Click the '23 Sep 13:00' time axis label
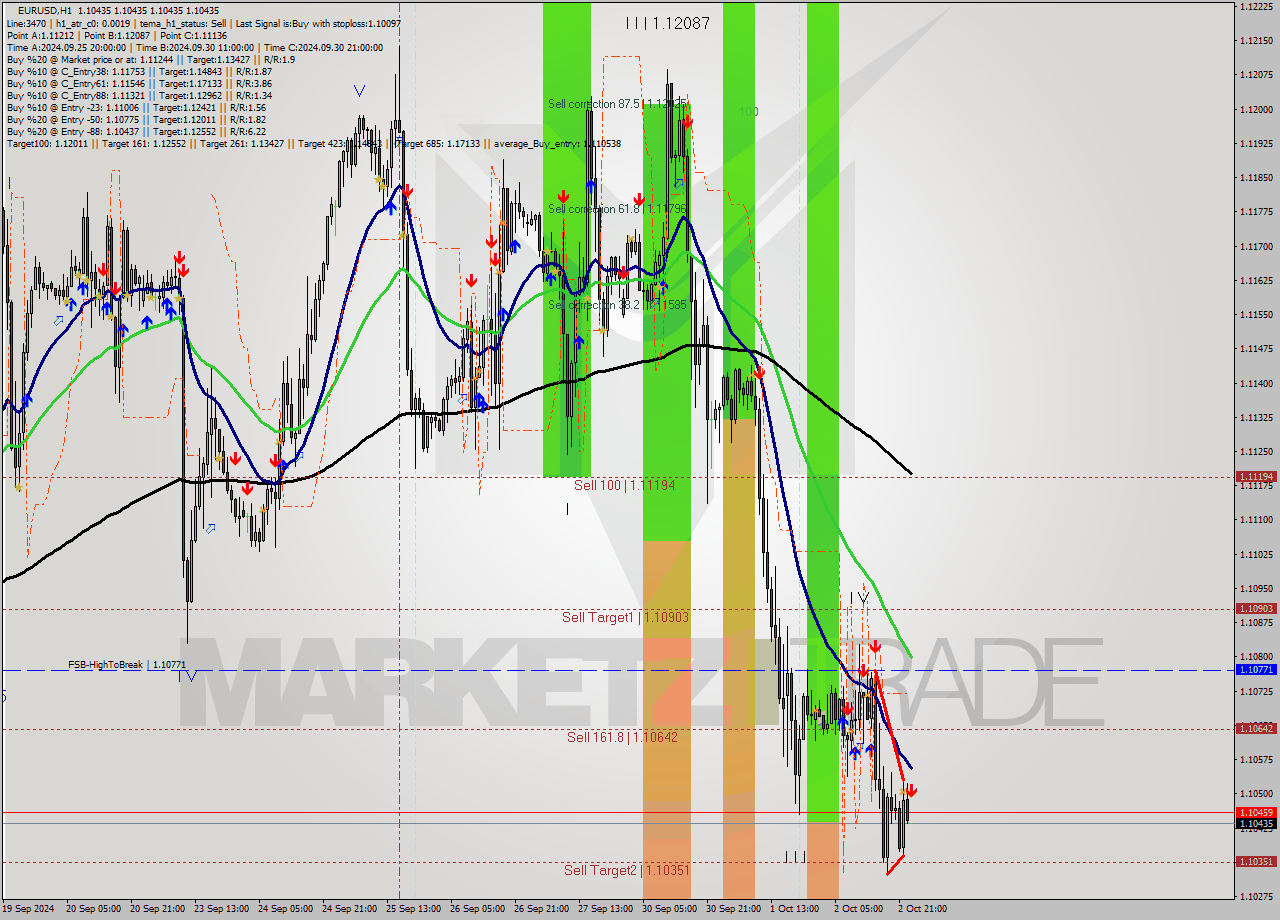This screenshot has width=1280, height=920. pos(222,909)
